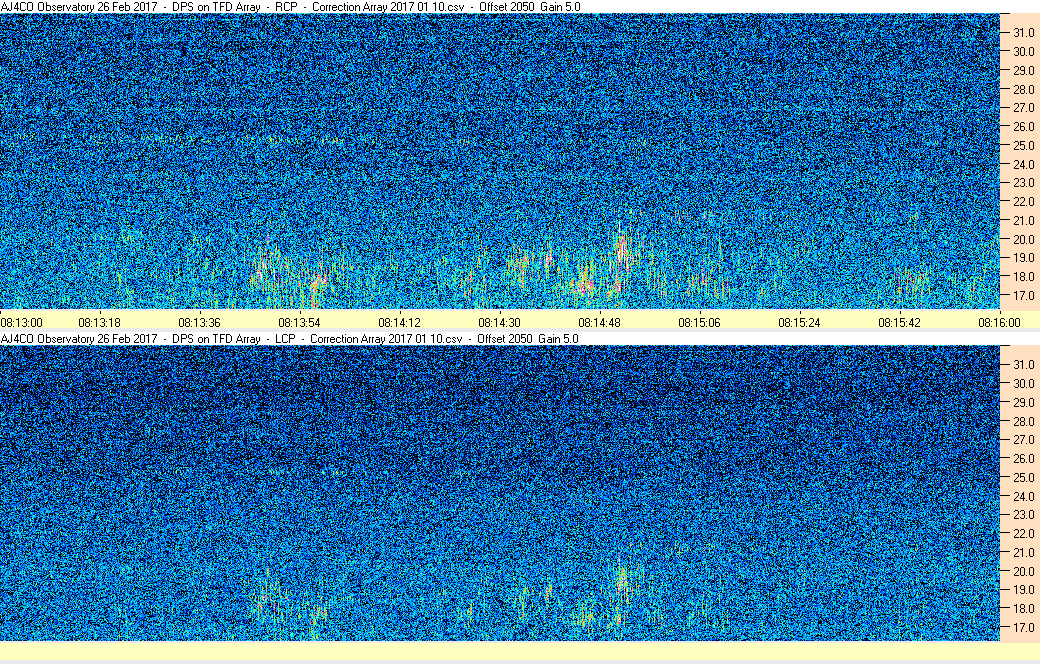Select the 08:14:30 time axis label
The image size is (1040, 664).
click(500, 323)
